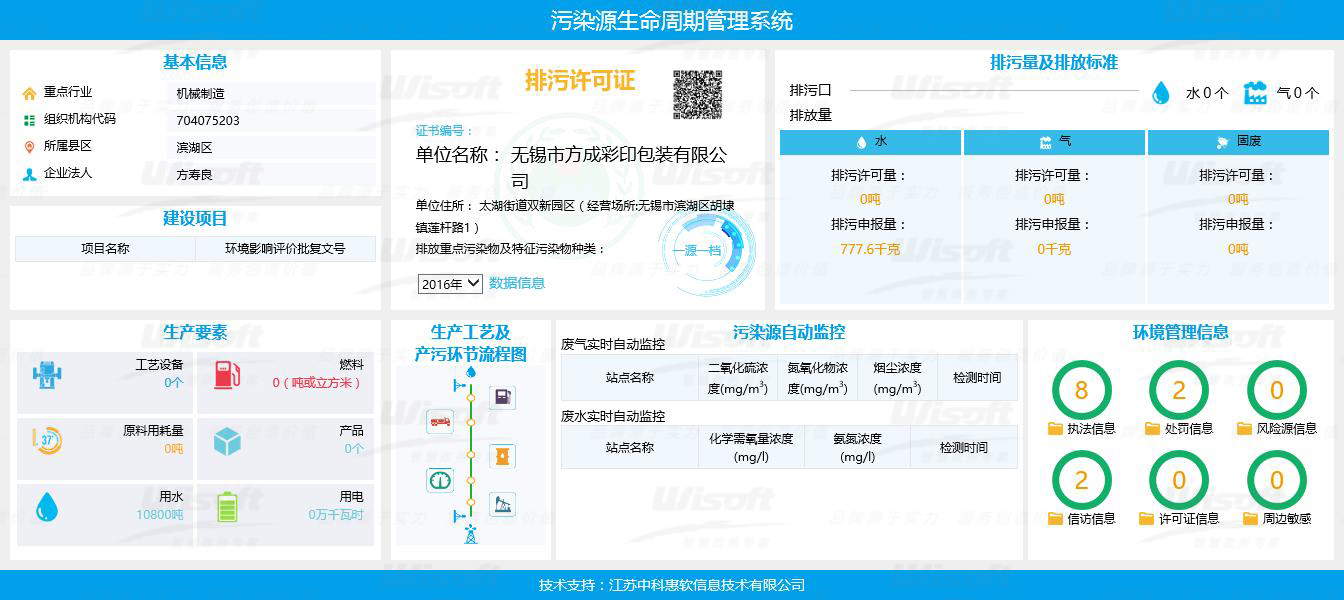
Task: Switch to the 固废 emissions tab
Action: [x=1238, y=142]
